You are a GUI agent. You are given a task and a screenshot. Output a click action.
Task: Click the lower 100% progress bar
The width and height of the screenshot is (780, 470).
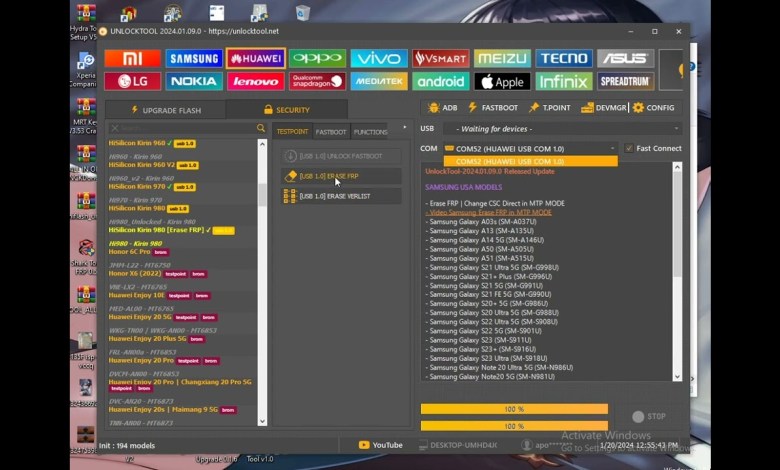pos(514,426)
